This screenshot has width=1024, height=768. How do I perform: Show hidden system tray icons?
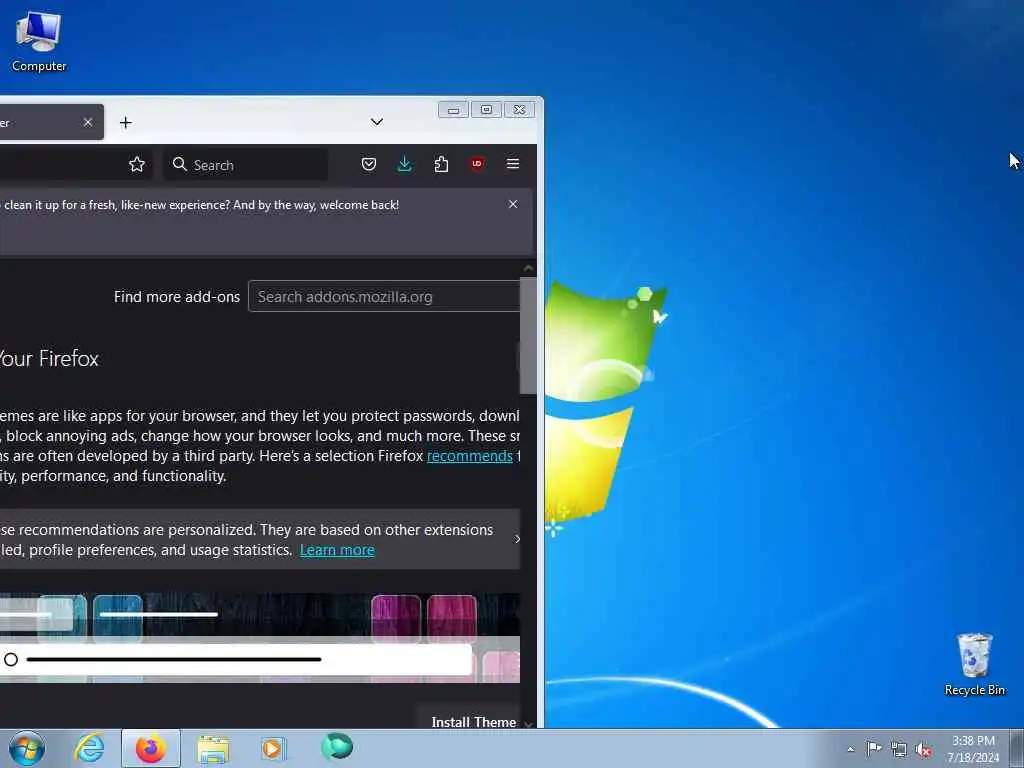pos(850,749)
